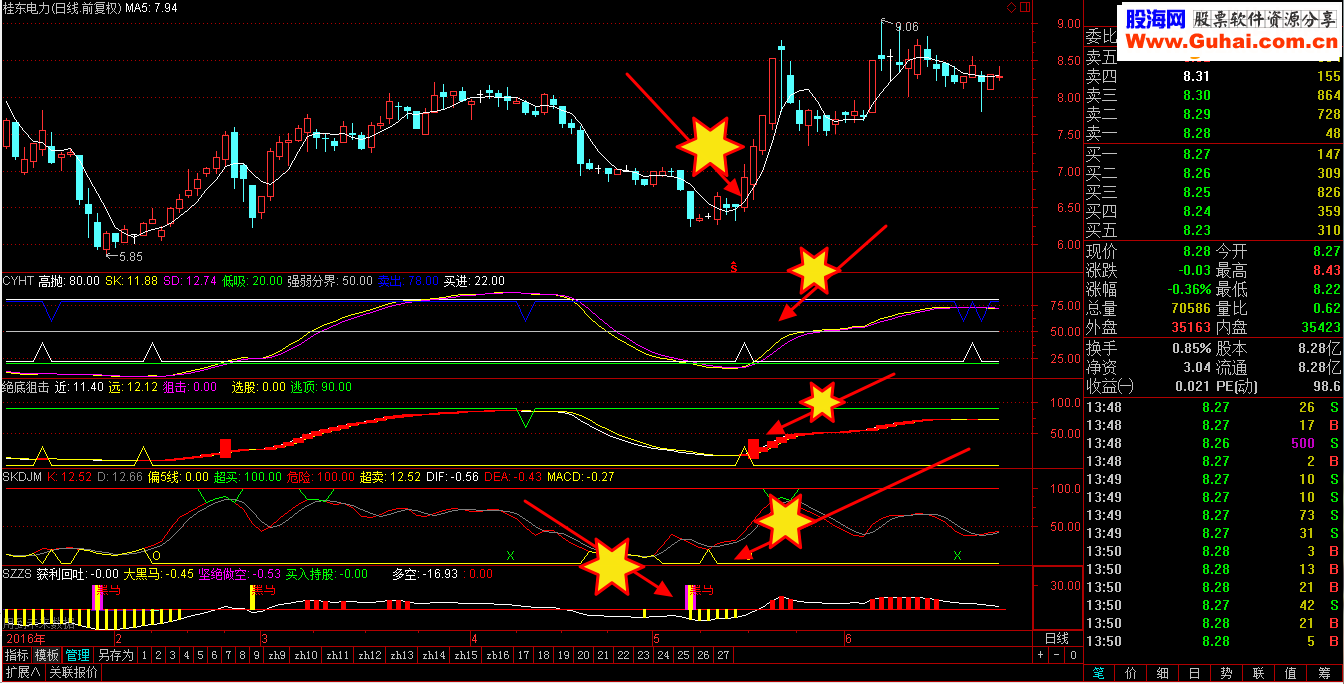Select numbered template tab 27

click(x=724, y=655)
